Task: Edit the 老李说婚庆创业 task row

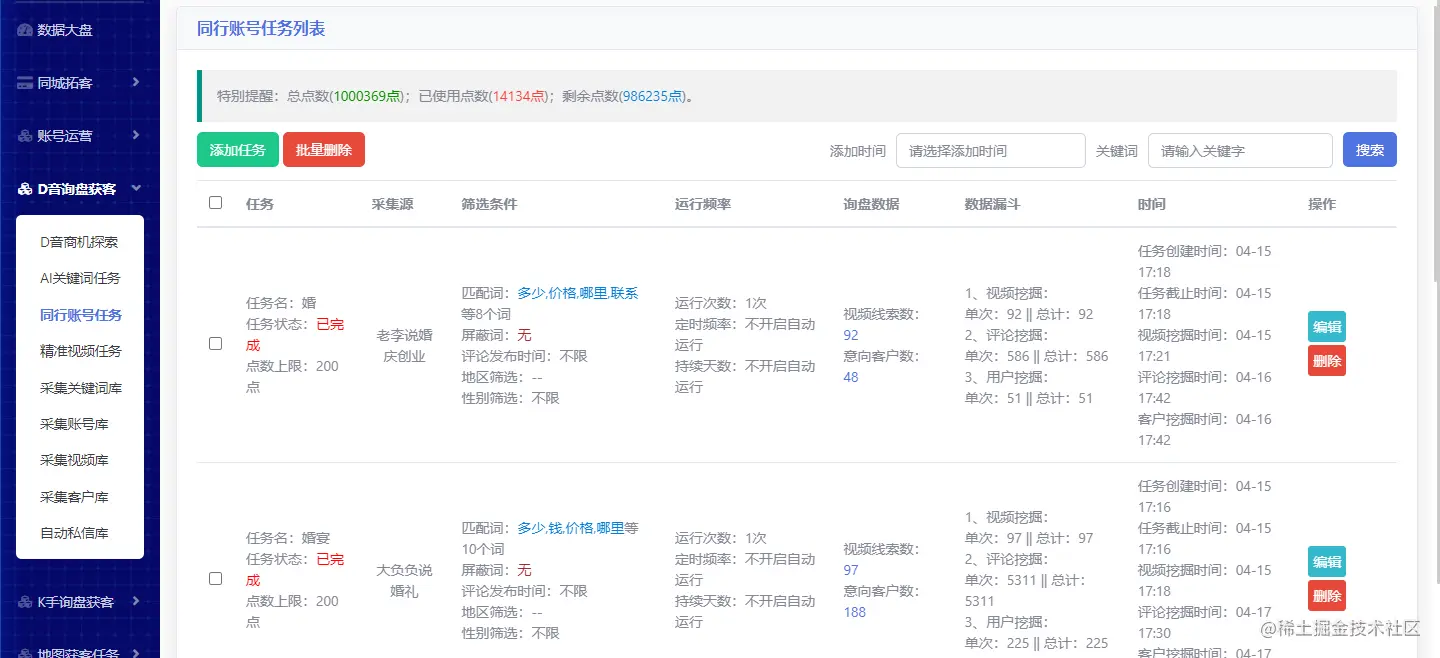Action: (1327, 327)
